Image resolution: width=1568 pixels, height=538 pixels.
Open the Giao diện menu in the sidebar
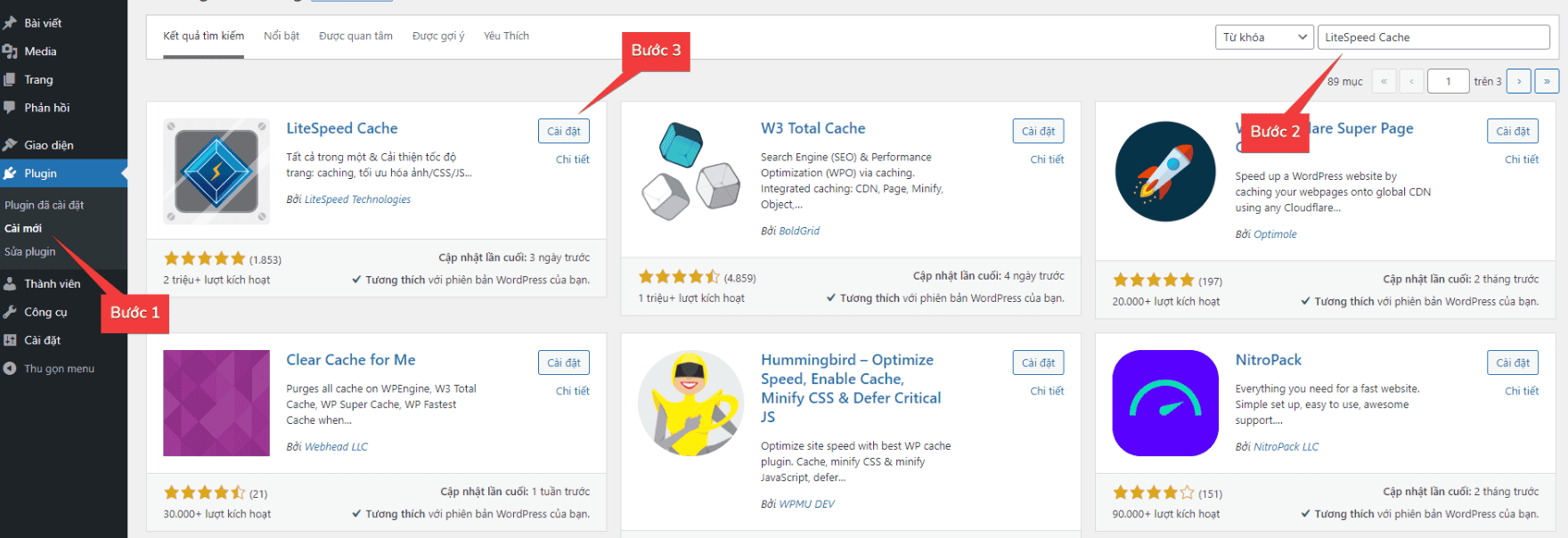click(49, 145)
